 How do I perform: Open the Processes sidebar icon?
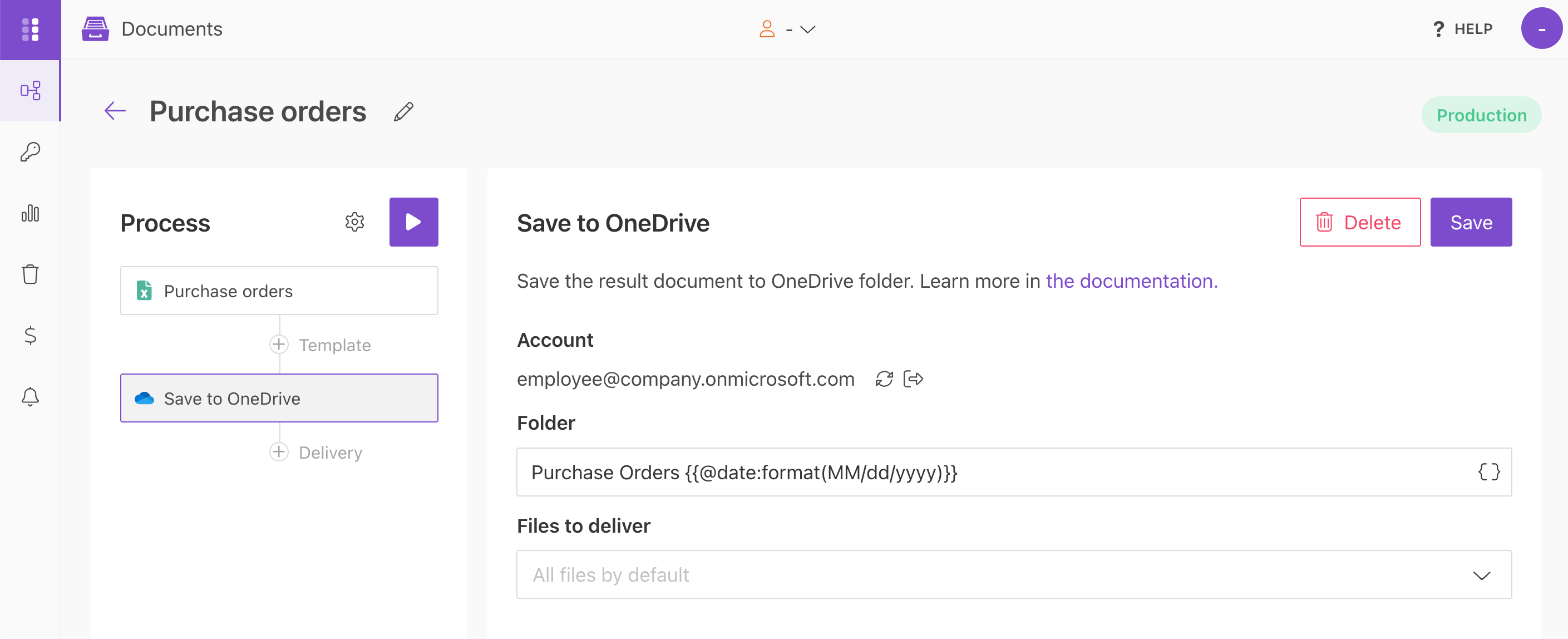(30, 91)
